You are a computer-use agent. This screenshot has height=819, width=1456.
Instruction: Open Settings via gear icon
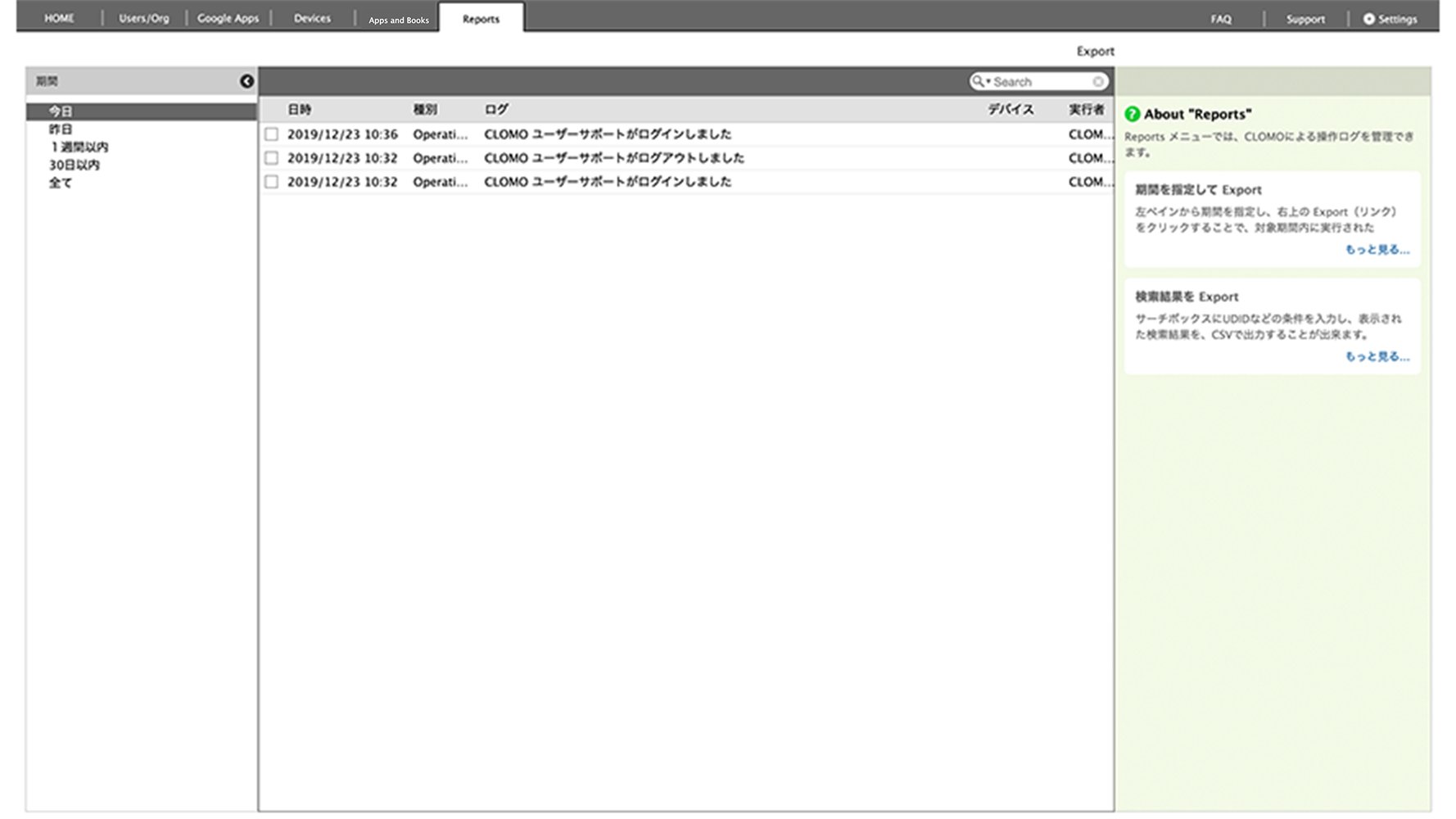[x=1368, y=19]
